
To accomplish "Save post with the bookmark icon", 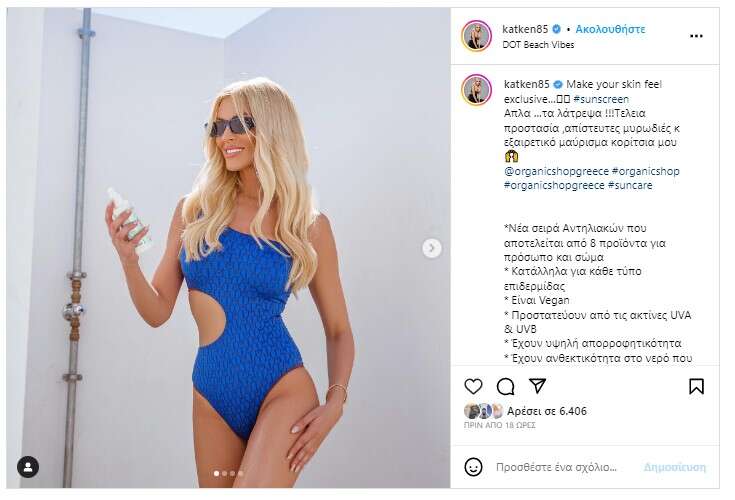I will point(696,387).
